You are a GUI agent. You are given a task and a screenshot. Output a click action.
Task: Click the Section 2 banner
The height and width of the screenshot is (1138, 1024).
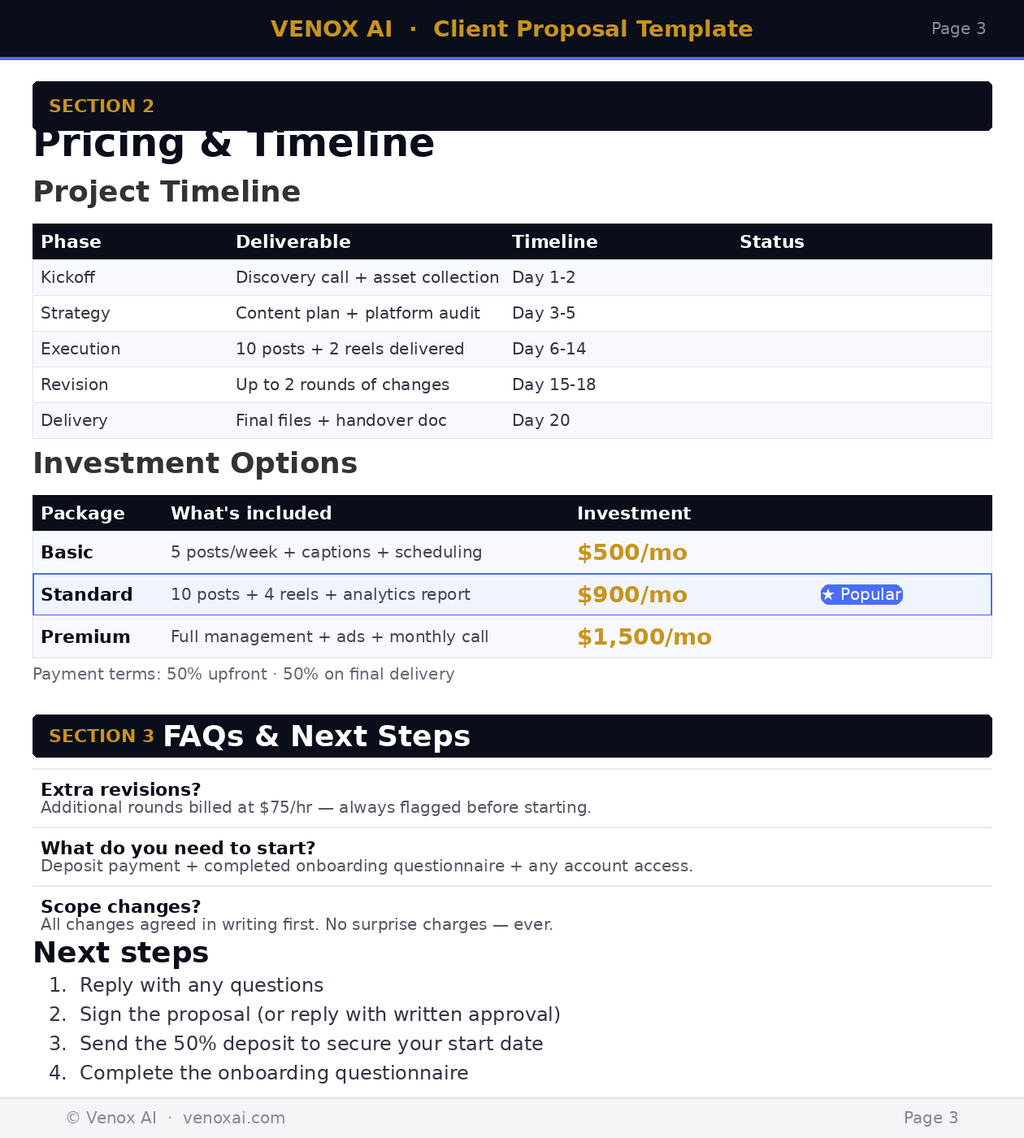[512, 106]
